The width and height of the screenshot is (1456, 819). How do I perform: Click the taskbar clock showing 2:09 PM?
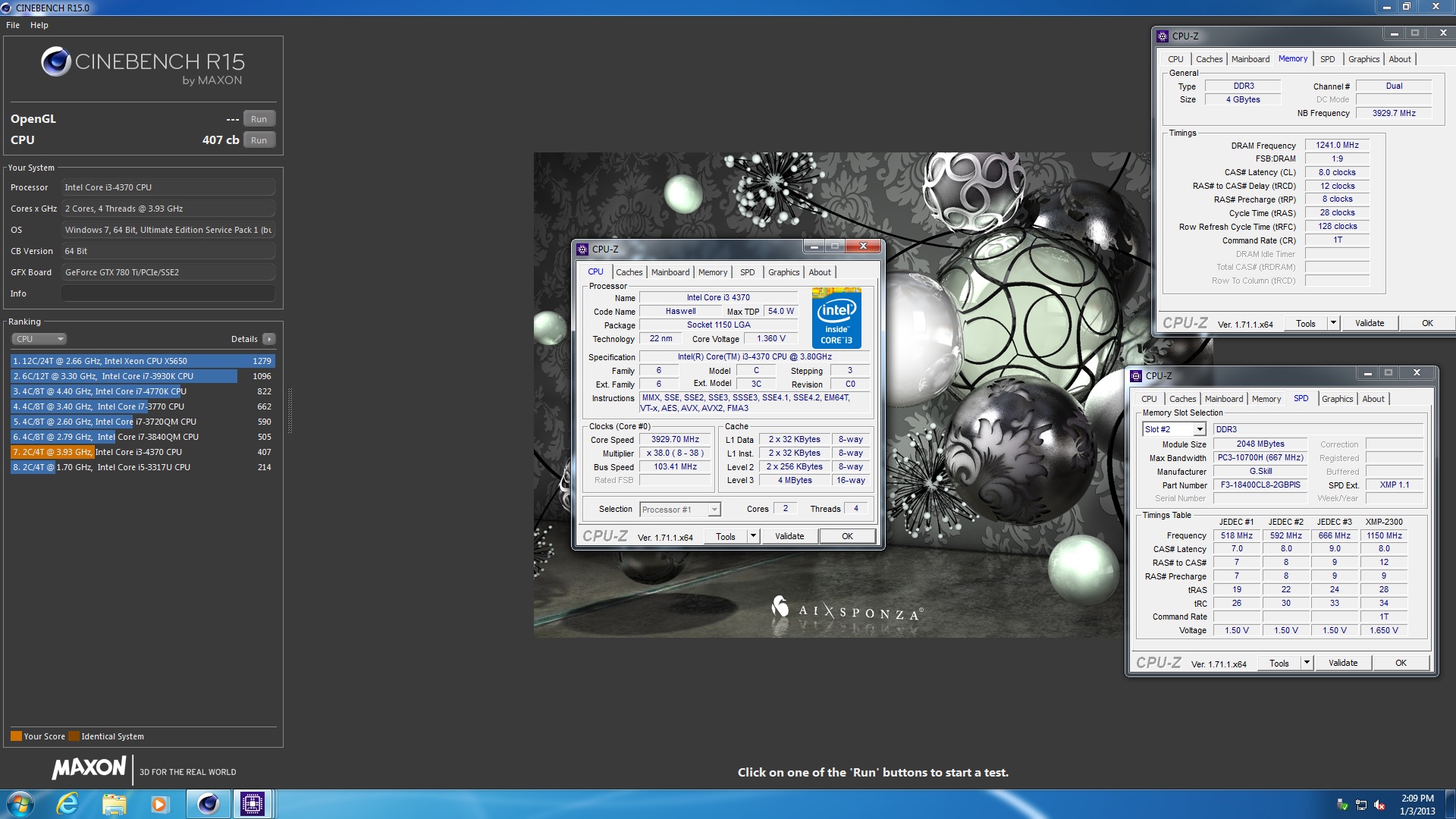1417,805
